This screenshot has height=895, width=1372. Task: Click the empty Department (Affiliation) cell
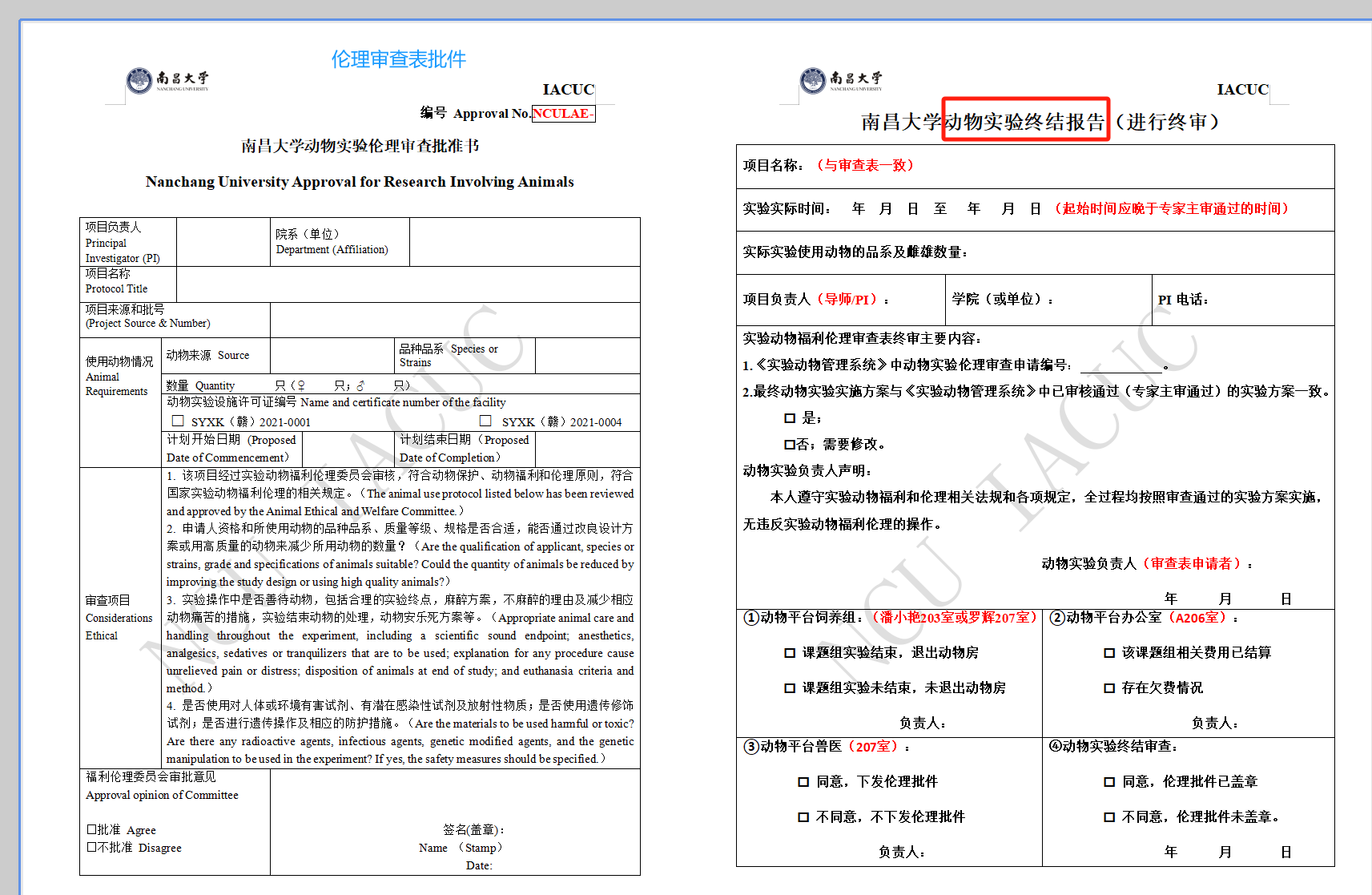pyautogui.click(x=525, y=242)
